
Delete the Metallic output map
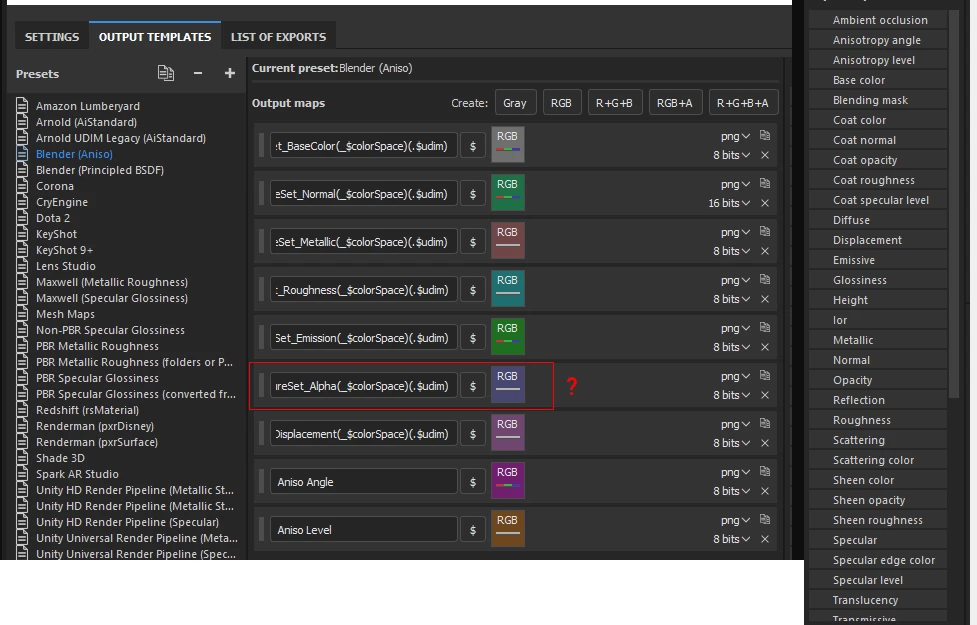[765, 251]
